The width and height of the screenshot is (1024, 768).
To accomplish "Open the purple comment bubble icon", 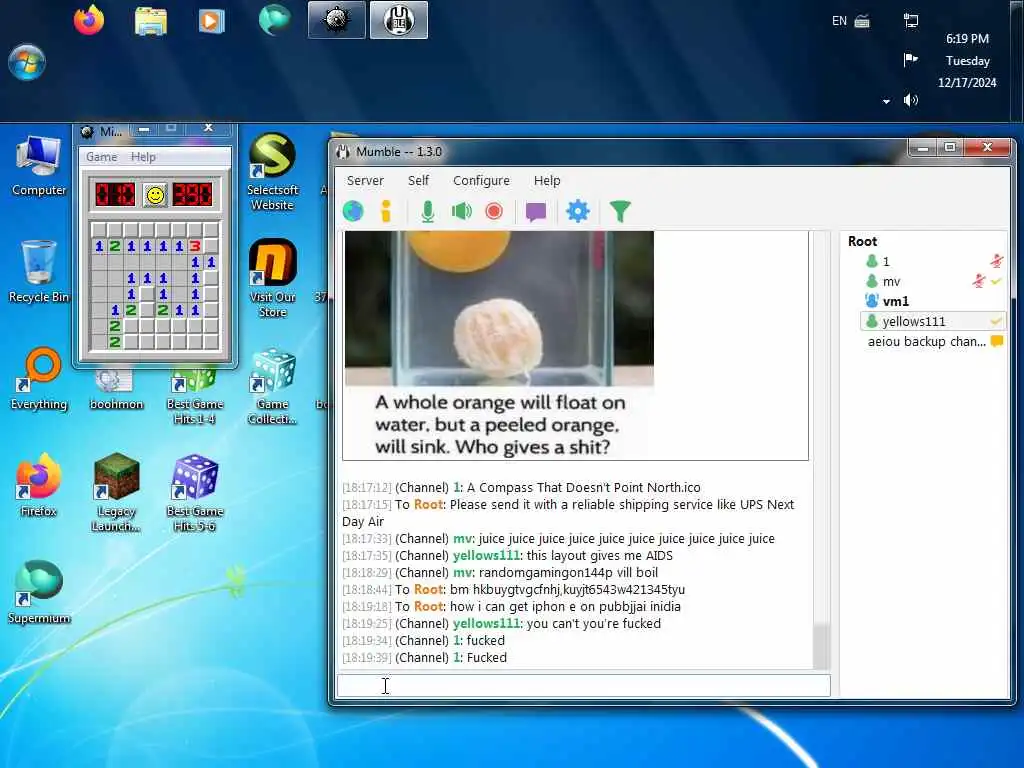I will (536, 212).
